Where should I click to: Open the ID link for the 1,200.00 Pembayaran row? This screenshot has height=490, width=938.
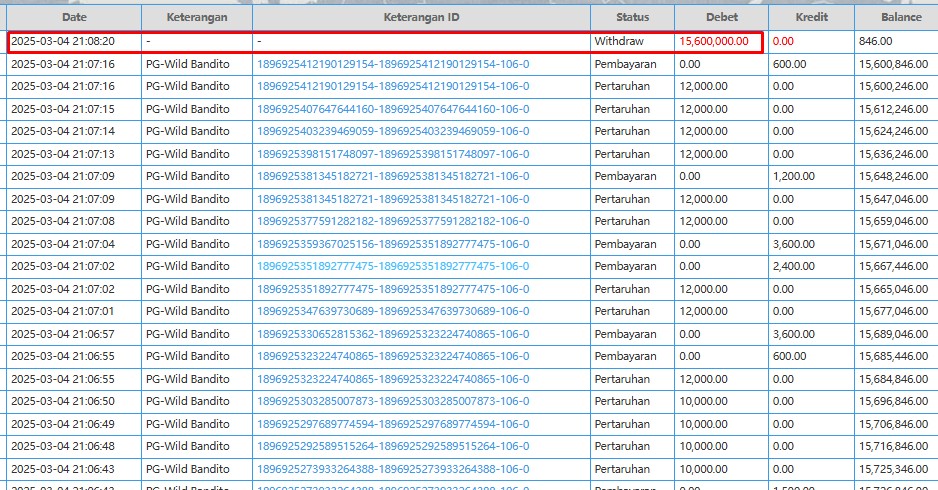pos(393,176)
